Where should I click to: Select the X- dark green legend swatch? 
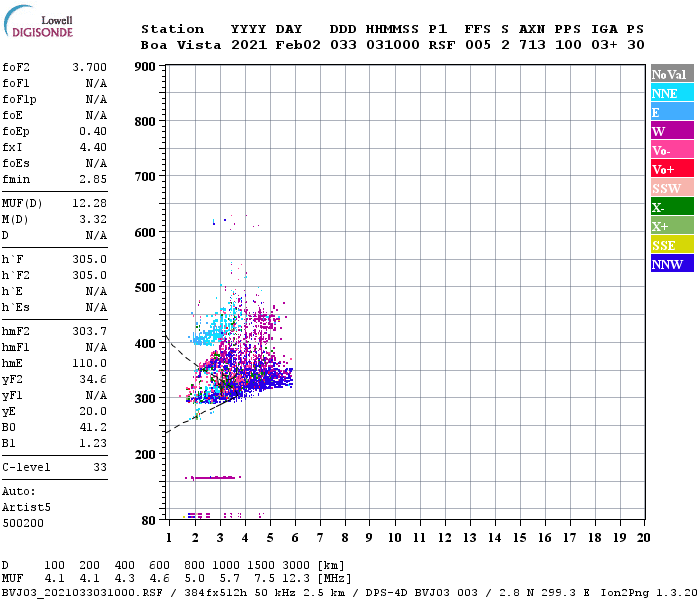click(x=672, y=207)
